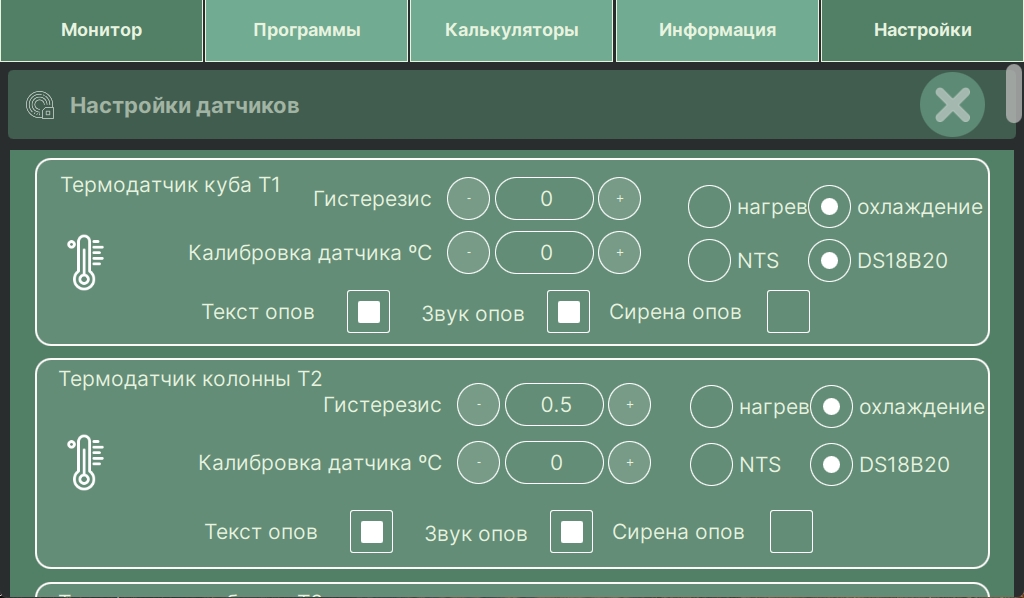1024x598 pixels.
Task: Enable 'Сирена опов' checkbox for T1
Action: [x=788, y=312]
